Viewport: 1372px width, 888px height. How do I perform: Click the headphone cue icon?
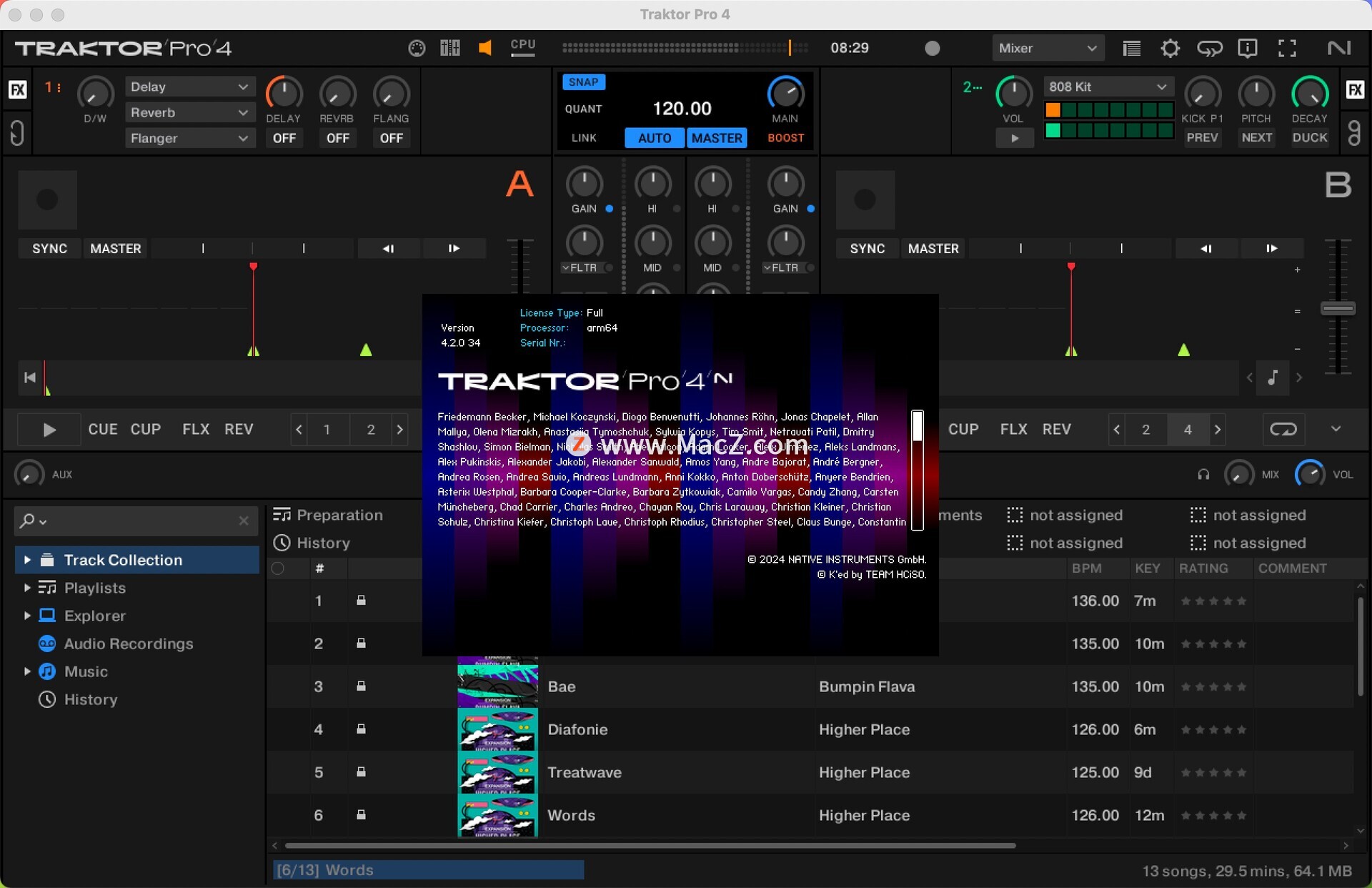click(x=1204, y=475)
